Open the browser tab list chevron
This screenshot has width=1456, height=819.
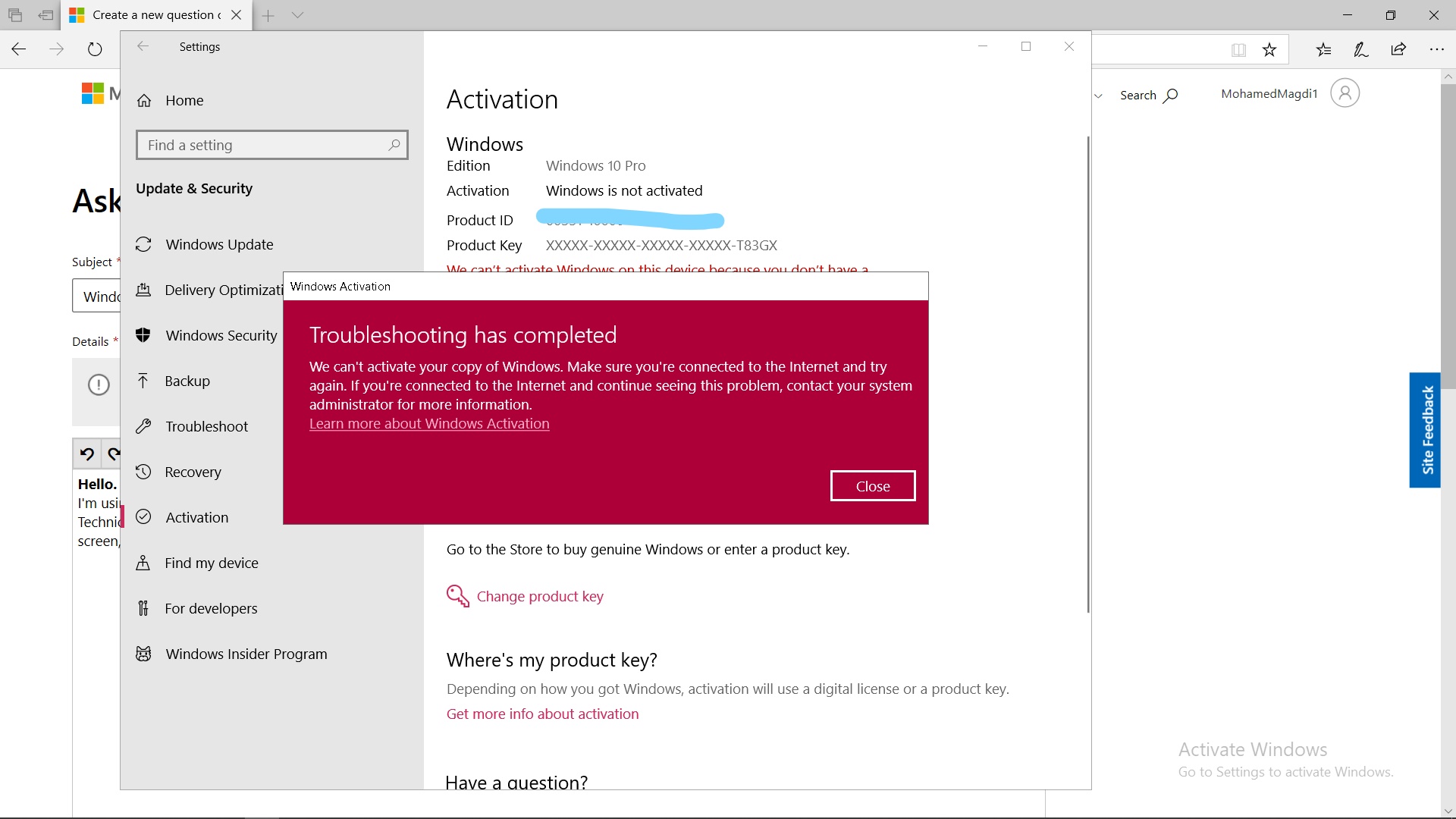(297, 15)
